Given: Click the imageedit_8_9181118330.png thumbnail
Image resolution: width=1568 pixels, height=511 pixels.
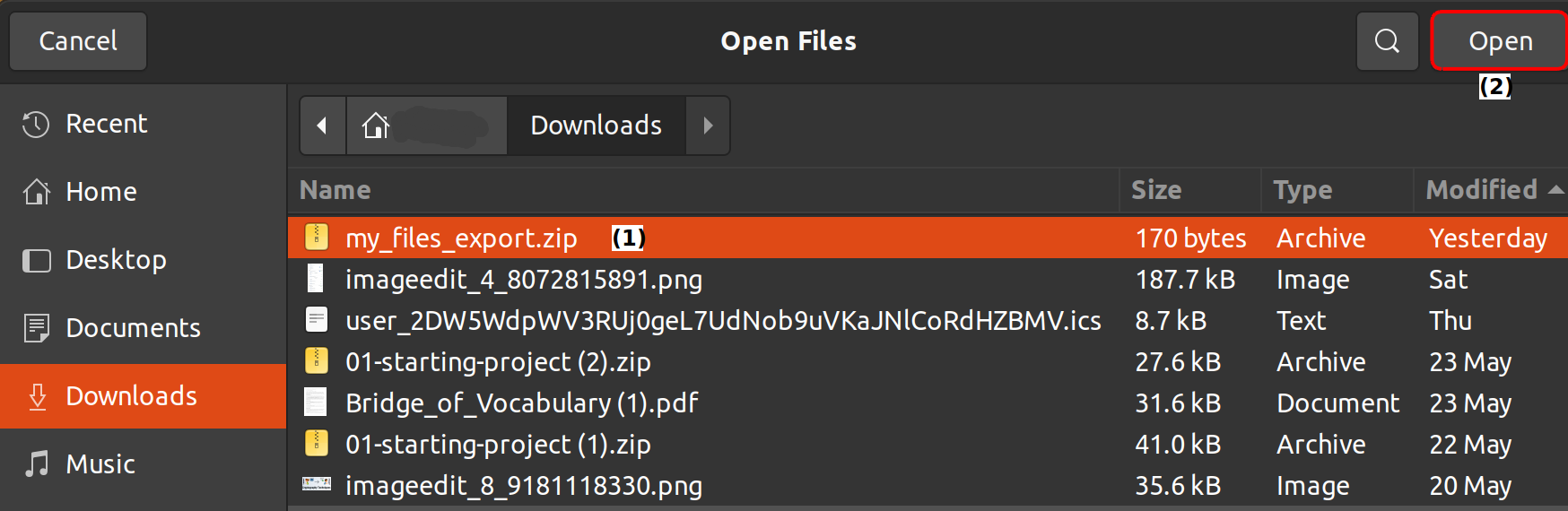Looking at the screenshot, I should coord(316,485).
